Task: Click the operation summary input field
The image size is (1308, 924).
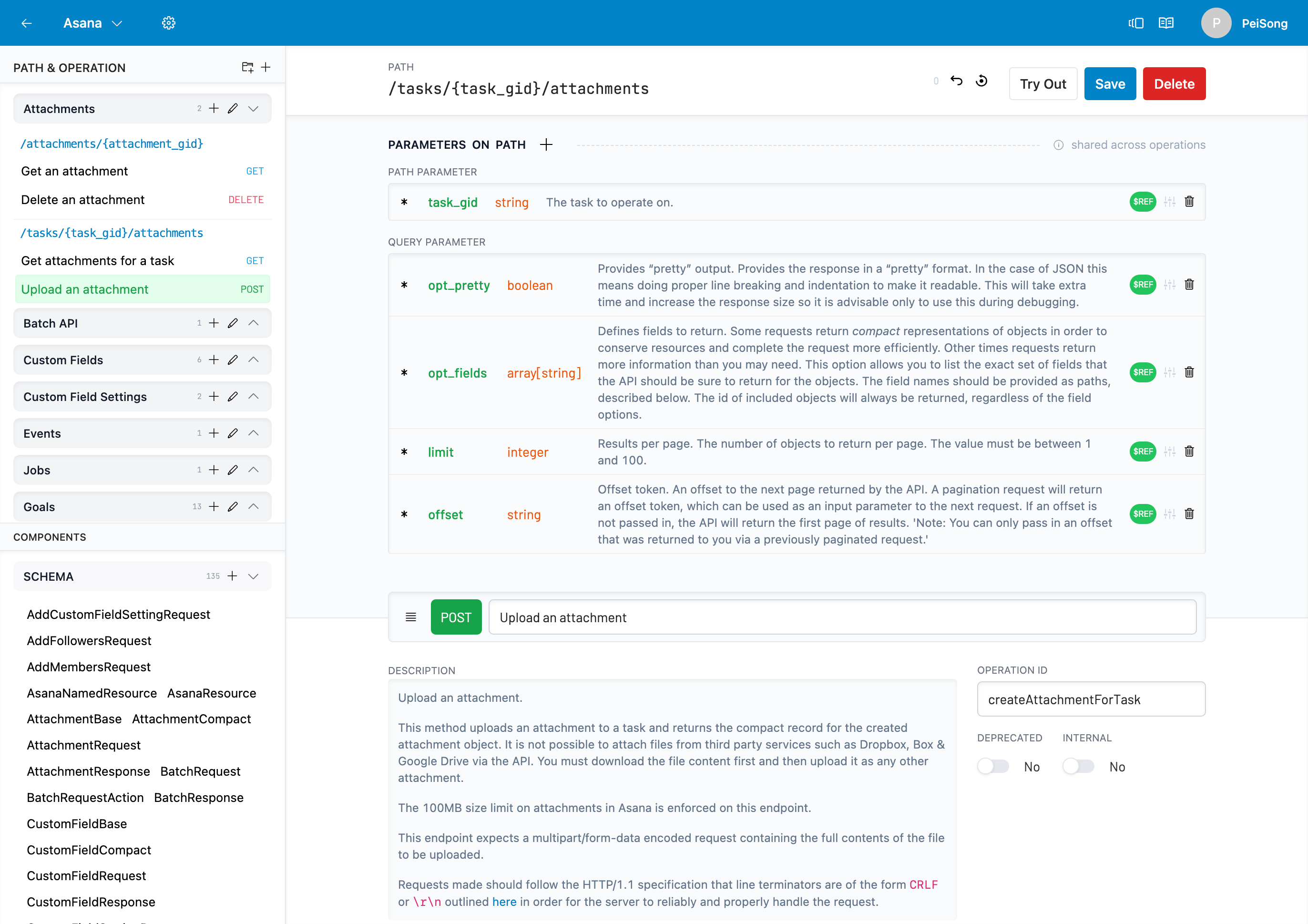Action: coord(842,617)
